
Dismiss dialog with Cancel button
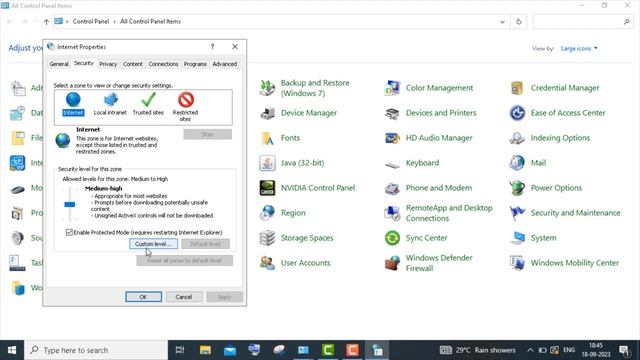pos(184,297)
